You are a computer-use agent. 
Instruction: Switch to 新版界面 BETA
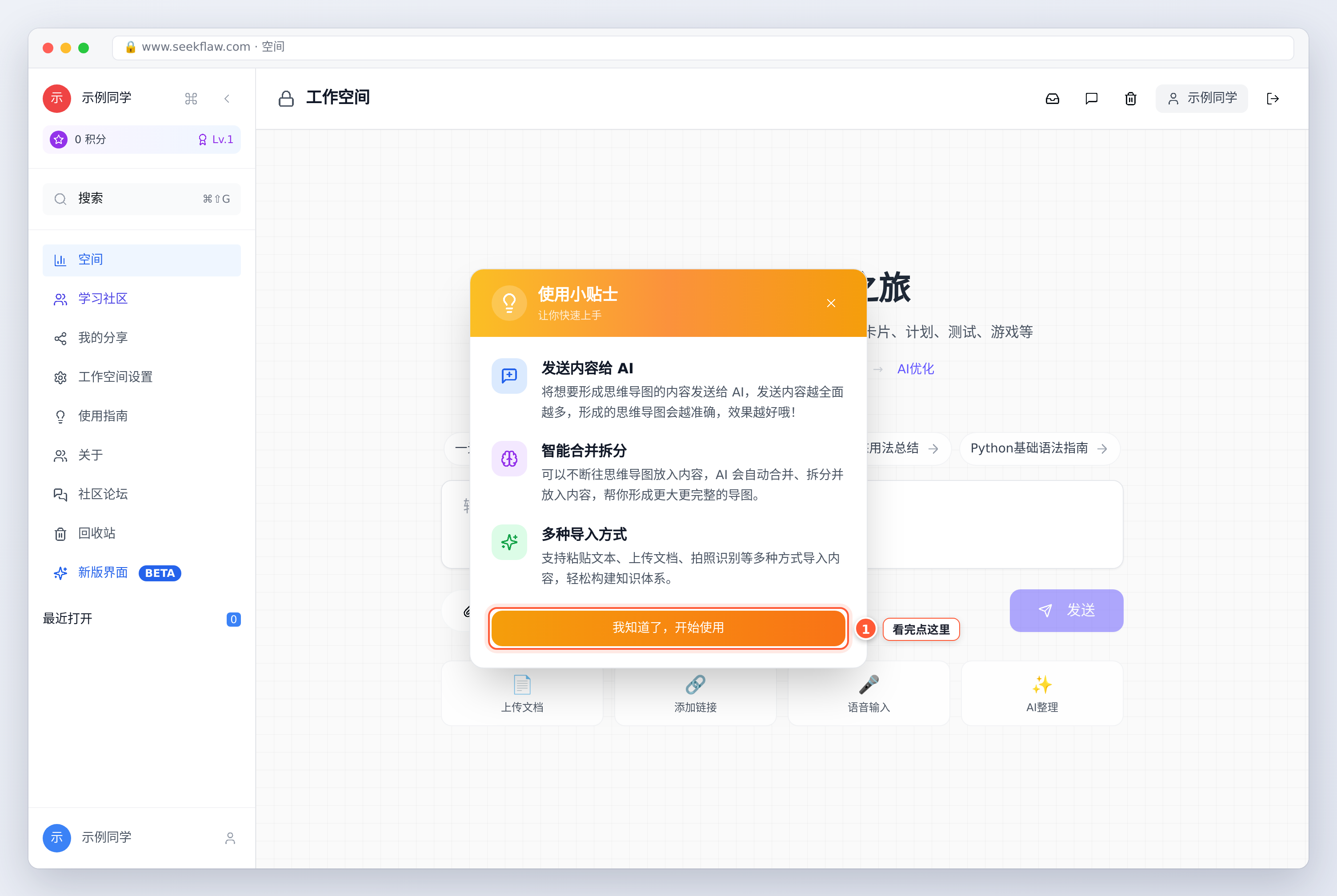142,572
